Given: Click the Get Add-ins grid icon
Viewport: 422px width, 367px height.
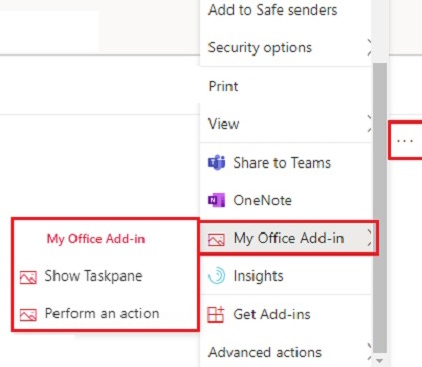Looking at the screenshot, I should 216,314.
